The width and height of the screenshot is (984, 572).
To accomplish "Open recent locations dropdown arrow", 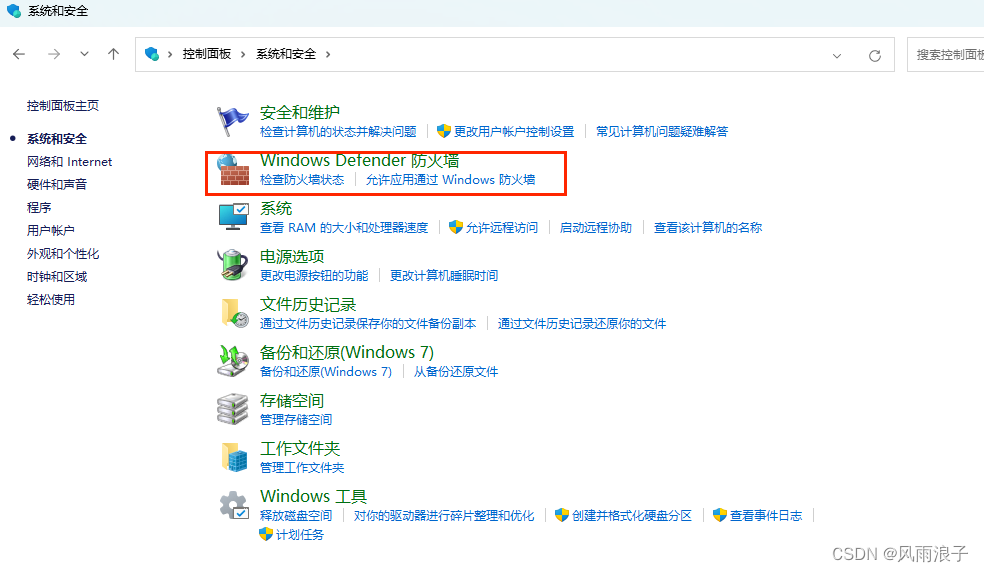I will (84, 55).
